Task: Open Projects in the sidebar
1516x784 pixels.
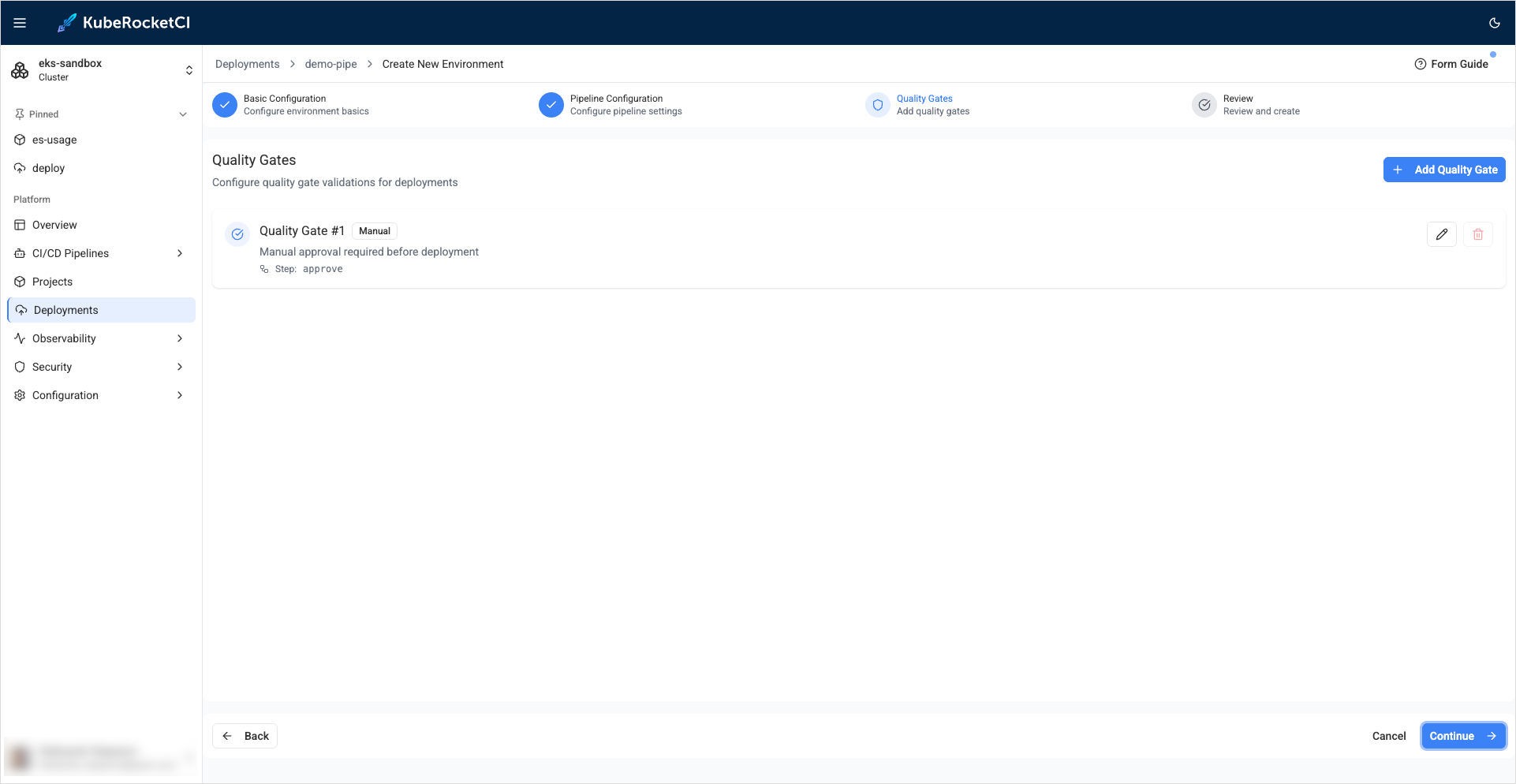Action: pyautogui.click(x=52, y=282)
